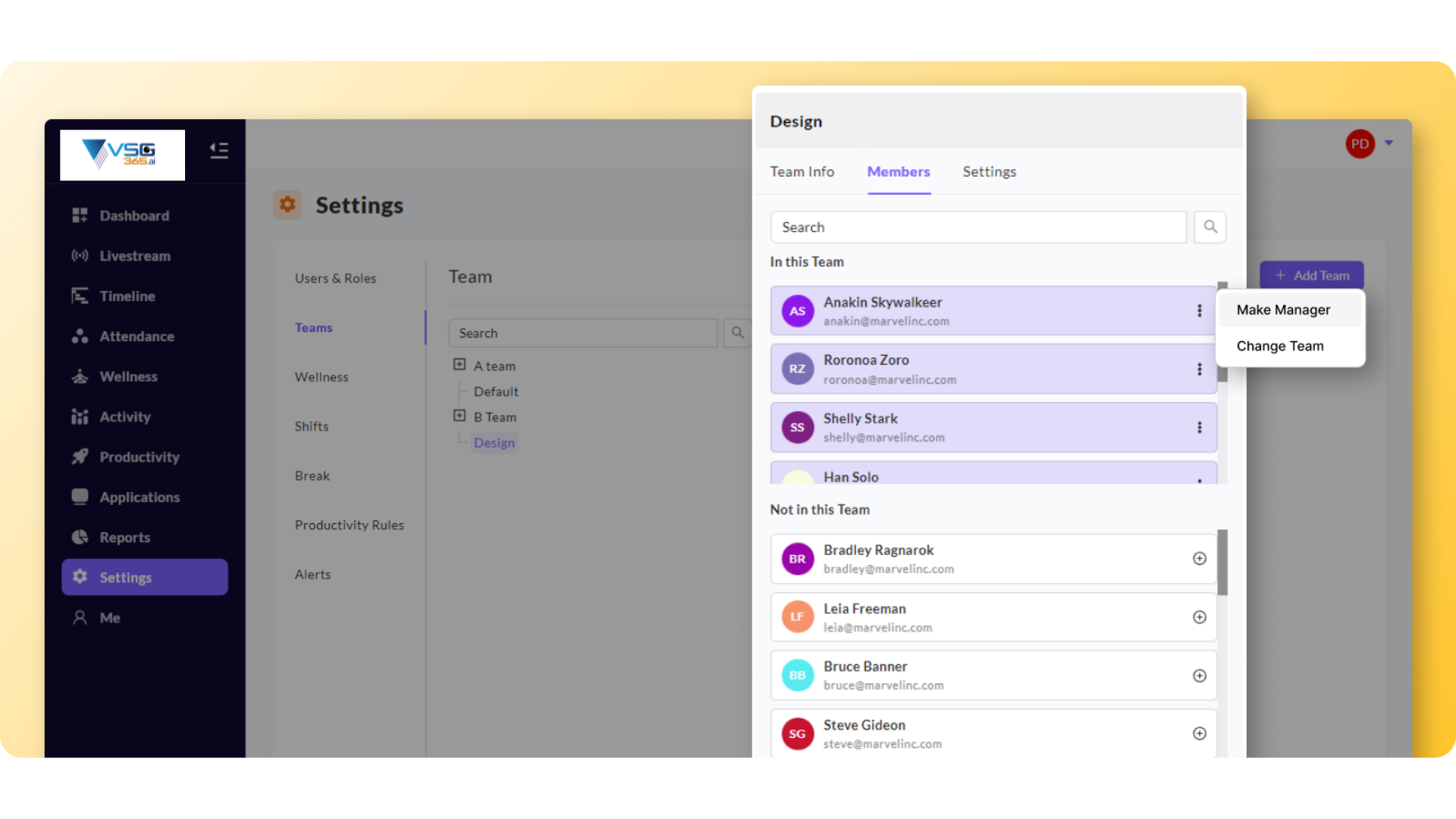Open Roronoa Zoro's three-dot menu

coord(1199,369)
